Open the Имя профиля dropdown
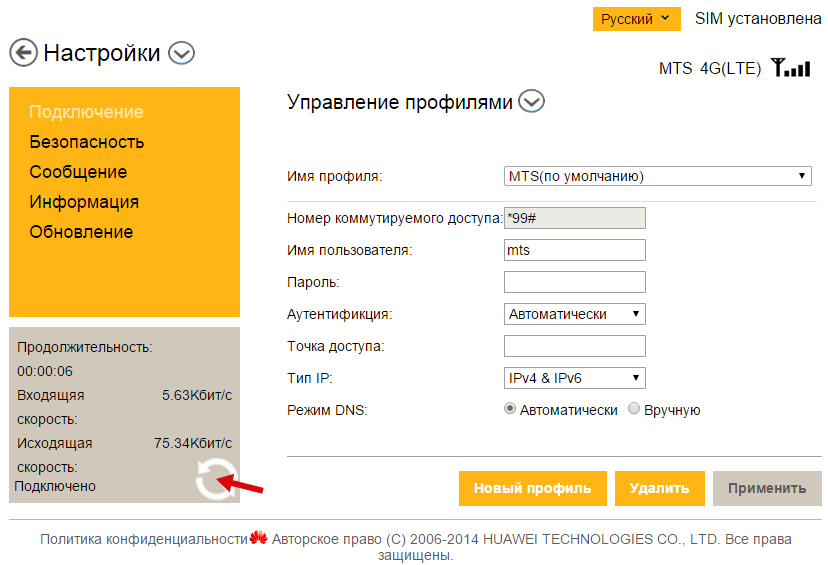This screenshot has height=565, width=828. pos(657,177)
